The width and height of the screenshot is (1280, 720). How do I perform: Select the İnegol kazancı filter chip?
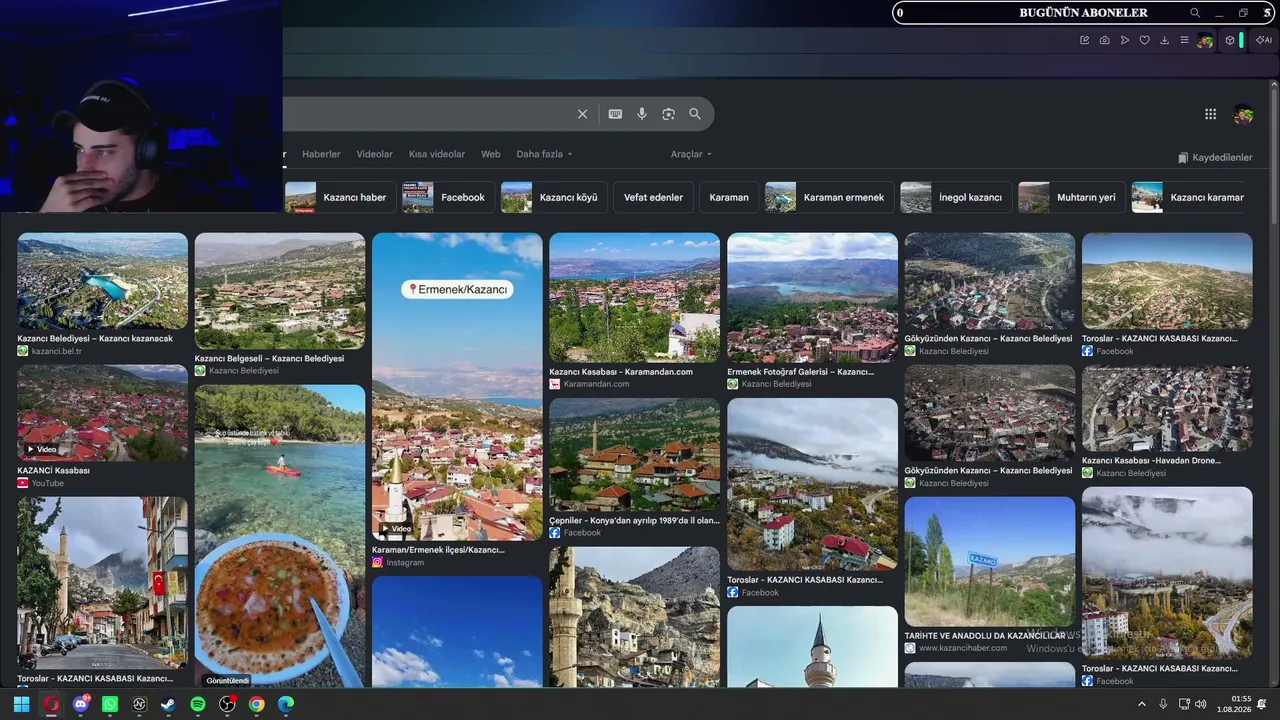click(956, 197)
